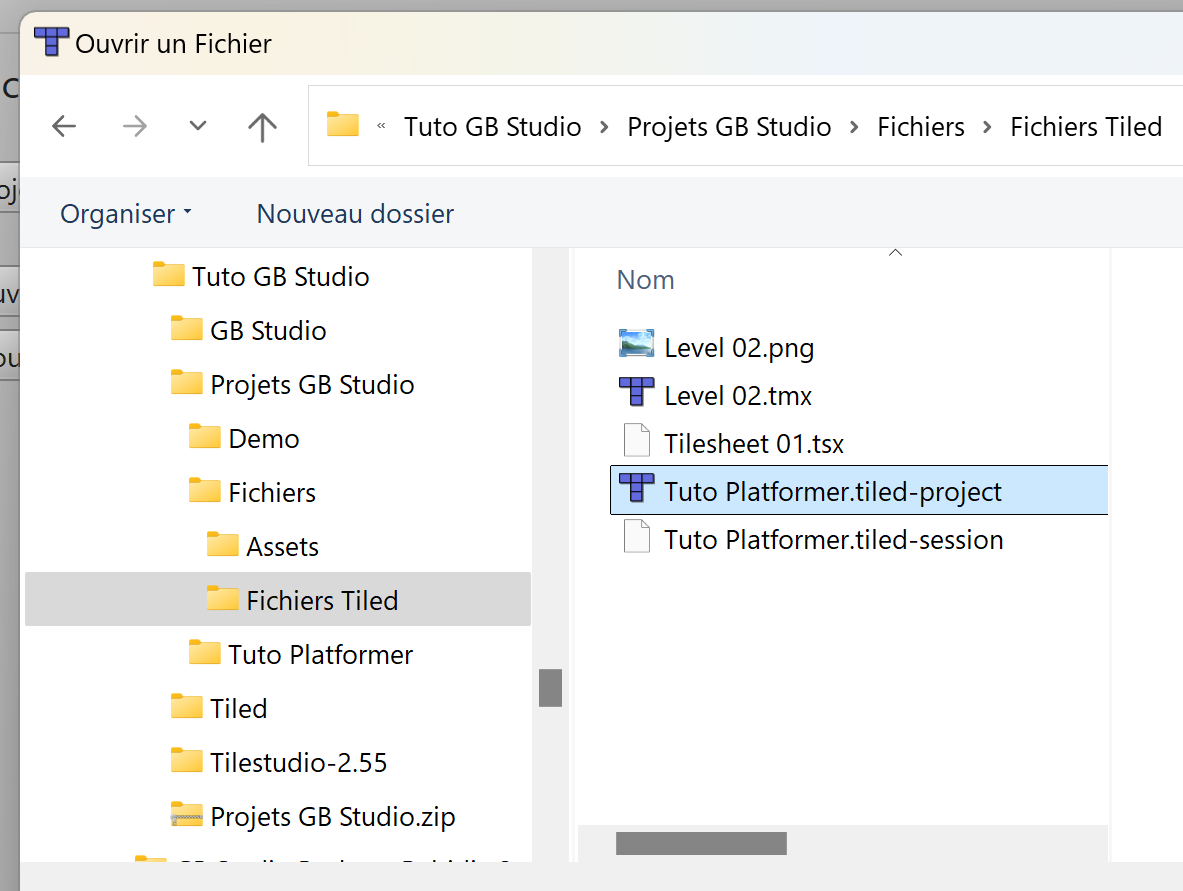
Task: Click the back navigation arrow
Action: tap(64, 126)
